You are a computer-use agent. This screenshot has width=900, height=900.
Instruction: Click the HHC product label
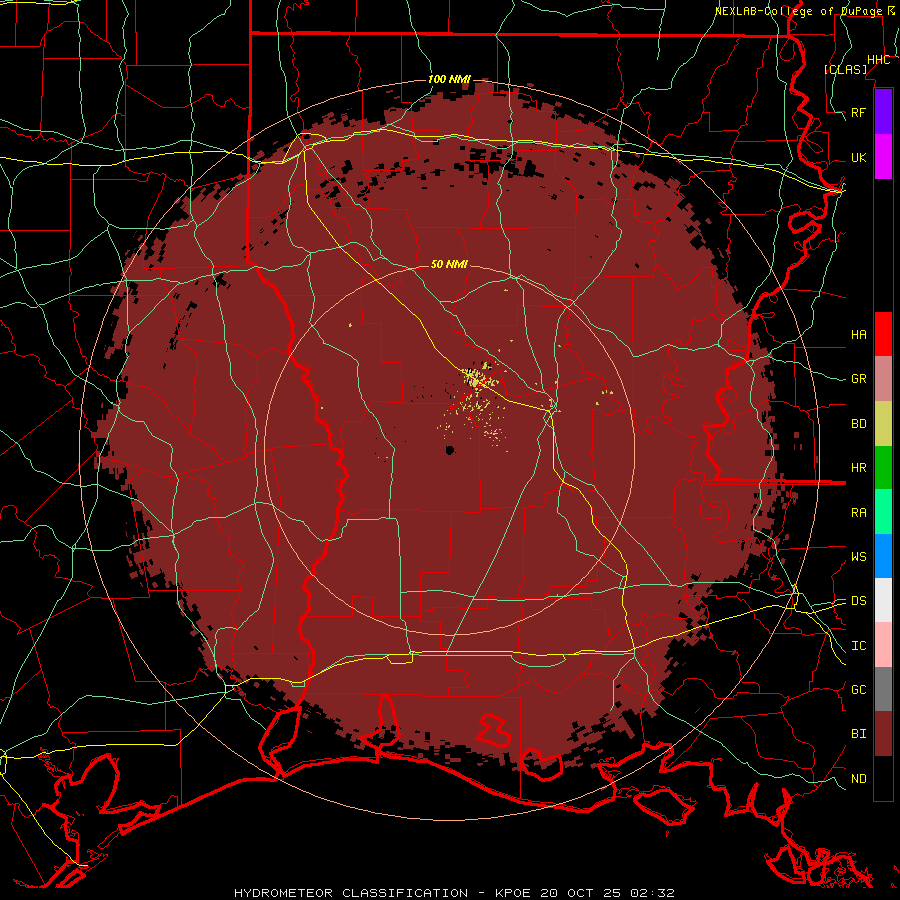point(878,60)
